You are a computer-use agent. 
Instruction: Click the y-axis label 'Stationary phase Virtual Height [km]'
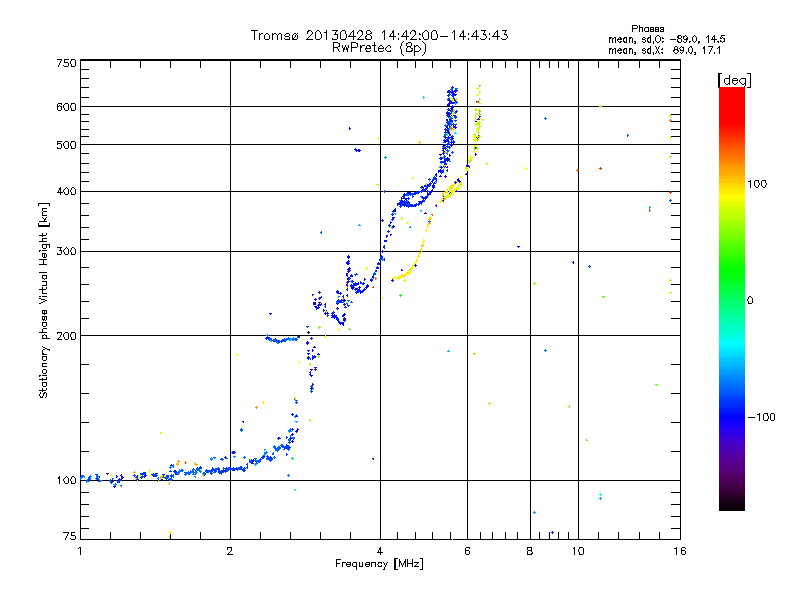click(43, 301)
